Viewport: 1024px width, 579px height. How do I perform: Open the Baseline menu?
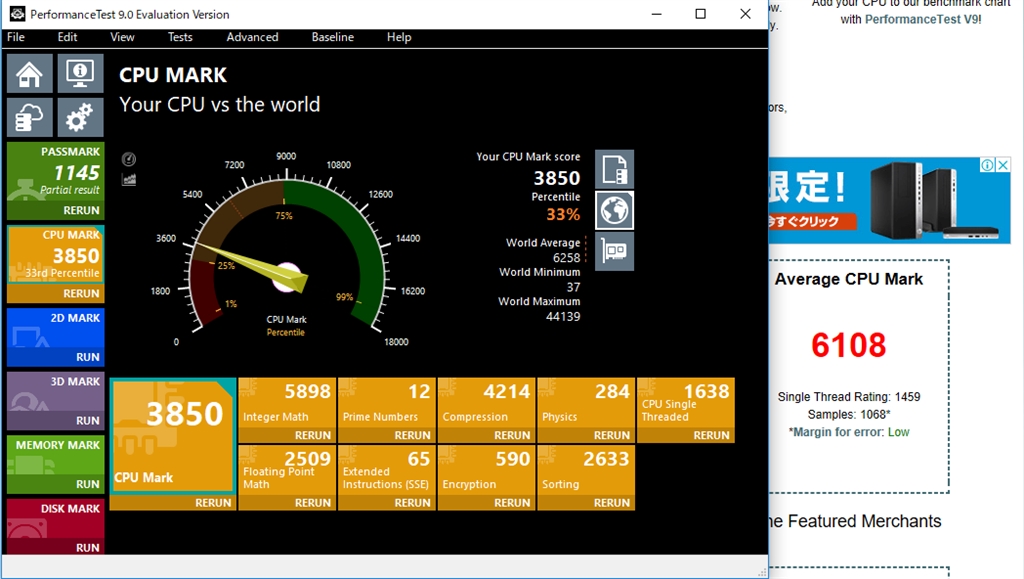[332, 37]
